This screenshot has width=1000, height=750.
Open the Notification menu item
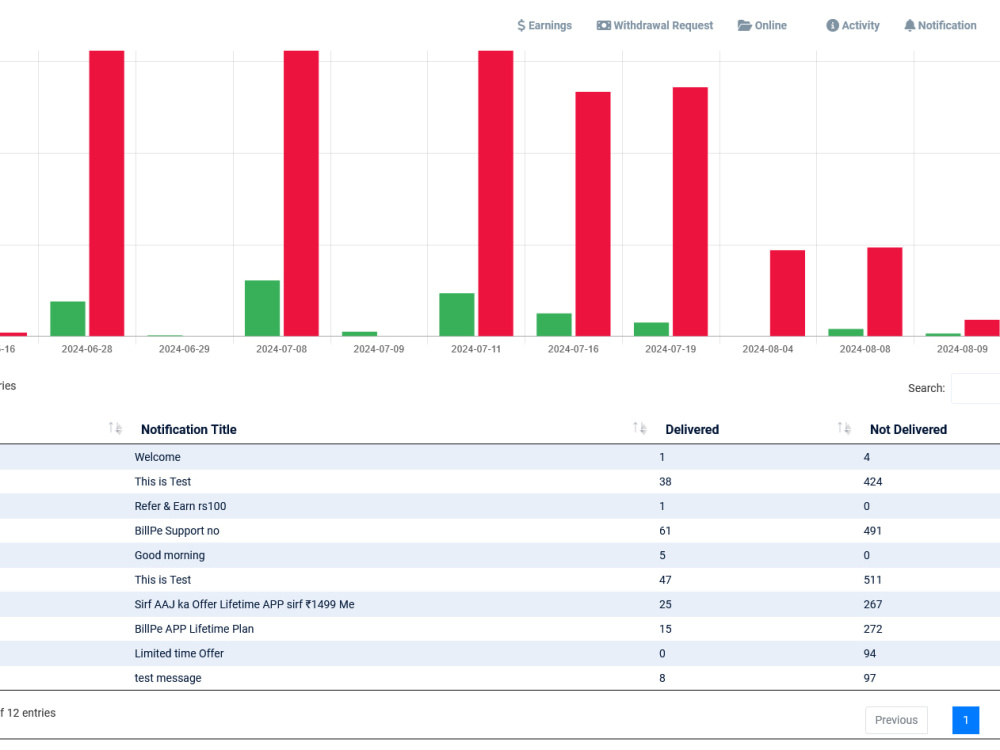coord(940,26)
